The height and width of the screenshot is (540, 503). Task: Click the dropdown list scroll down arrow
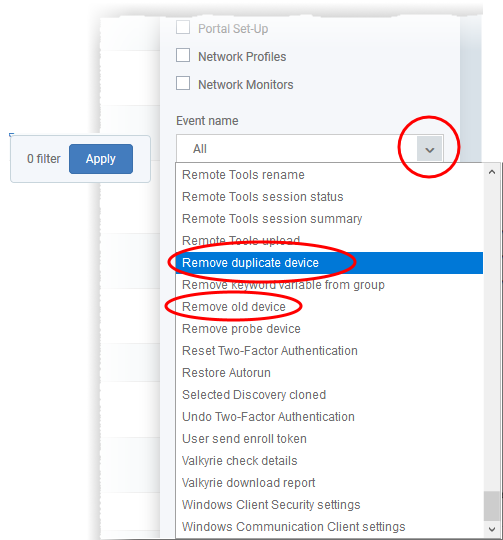coord(492,529)
